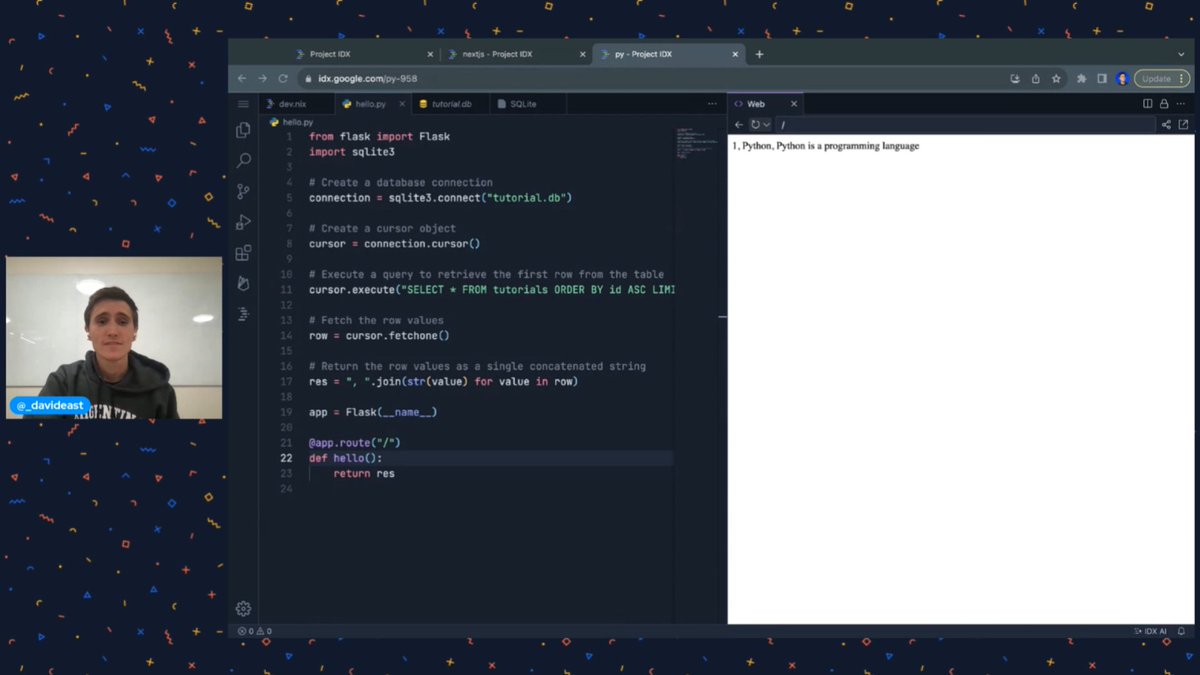The width and height of the screenshot is (1200, 675).
Task: Click the IDX AI status bar button
Action: (x=1150, y=632)
